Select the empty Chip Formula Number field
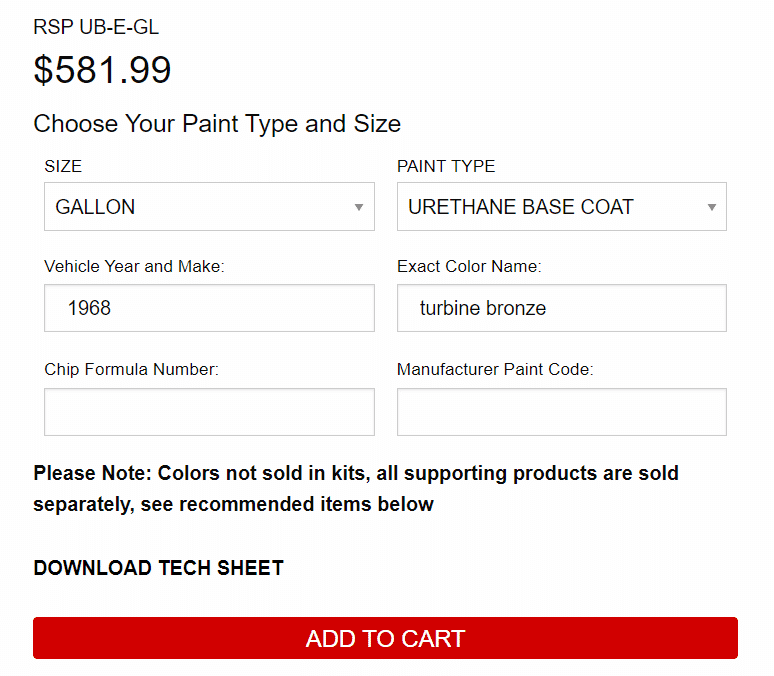774x676 pixels. 209,412
